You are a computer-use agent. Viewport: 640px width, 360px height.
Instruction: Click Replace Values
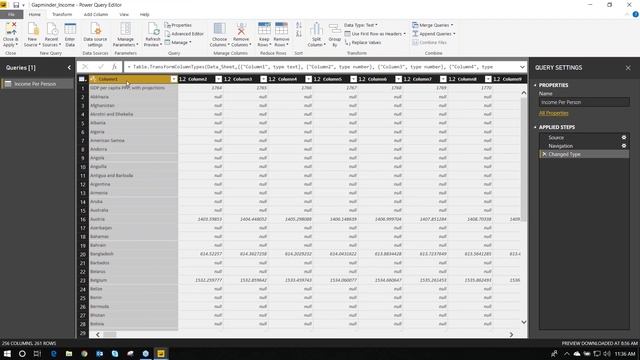363,42
